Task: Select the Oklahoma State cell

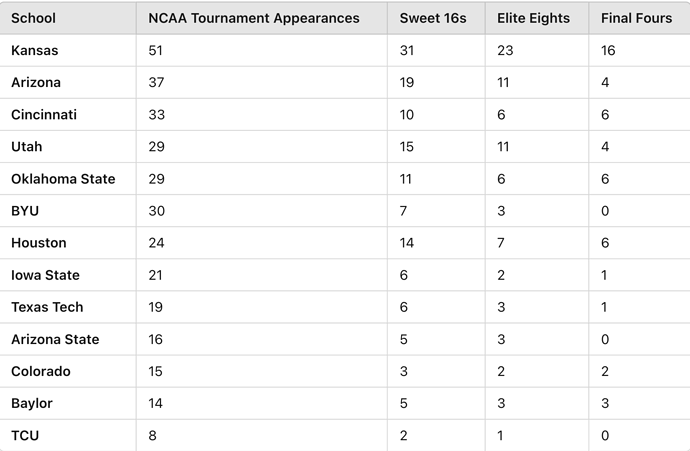Action: (x=63, y=179)
